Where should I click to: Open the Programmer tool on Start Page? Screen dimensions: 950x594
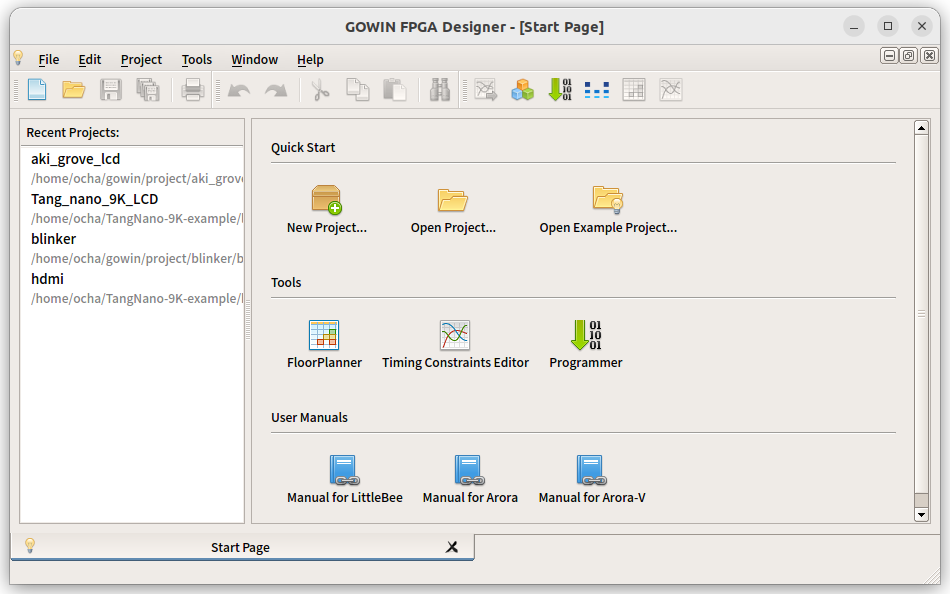point(586,335)
